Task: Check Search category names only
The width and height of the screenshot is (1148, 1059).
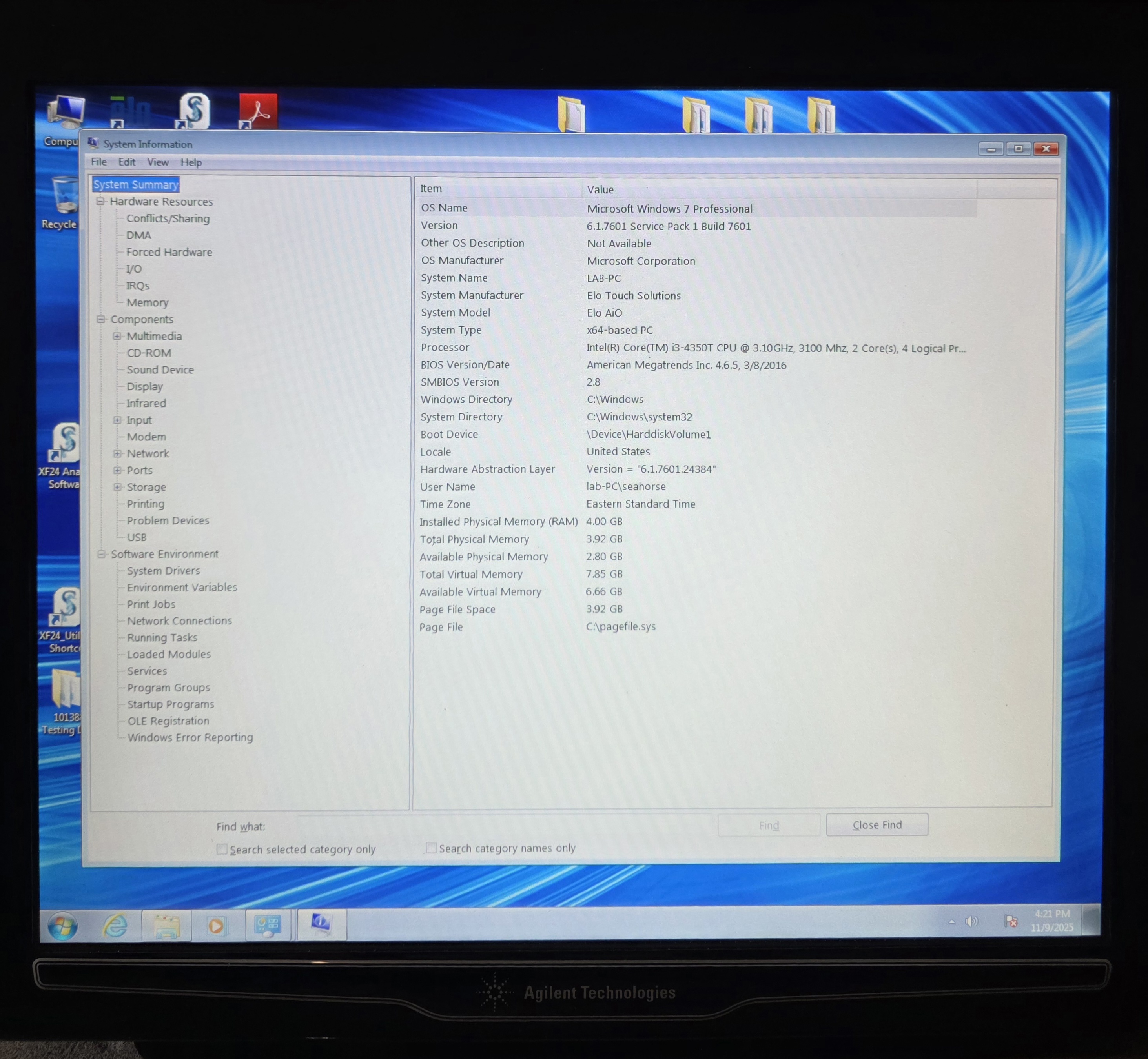Action: coord(431,848)
